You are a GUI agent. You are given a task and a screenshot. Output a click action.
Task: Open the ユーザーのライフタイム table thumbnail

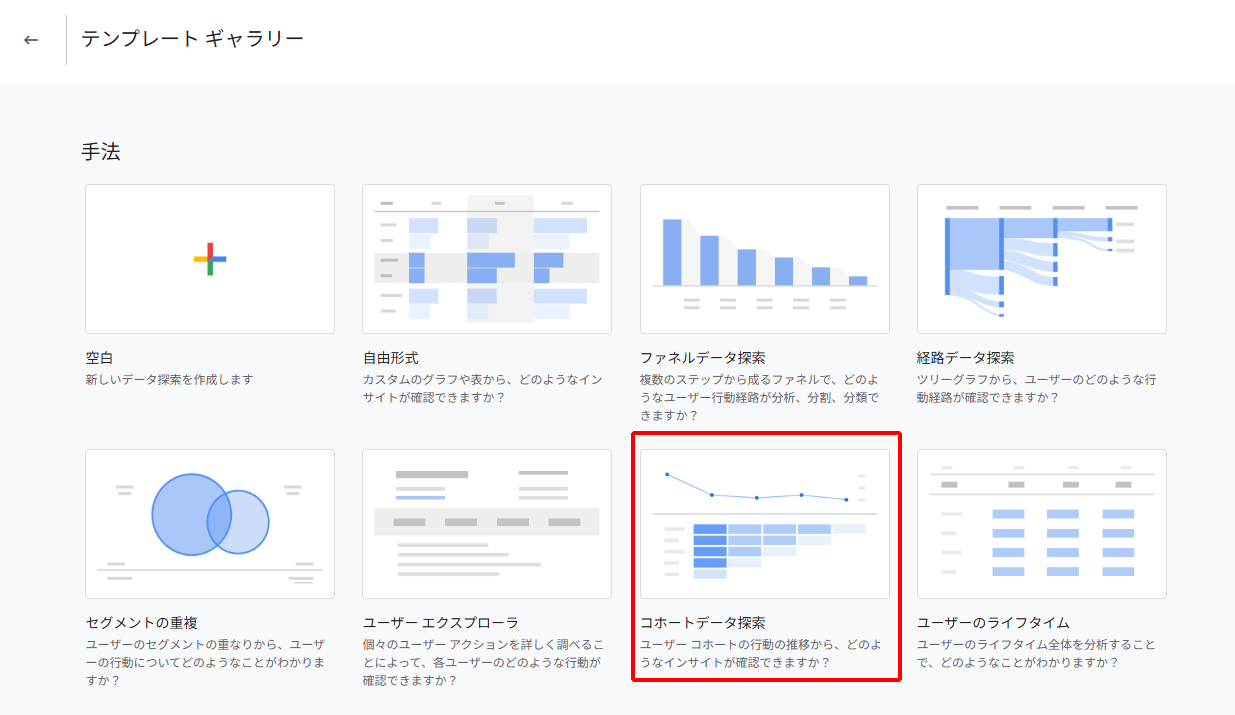tap(1042, 524)
